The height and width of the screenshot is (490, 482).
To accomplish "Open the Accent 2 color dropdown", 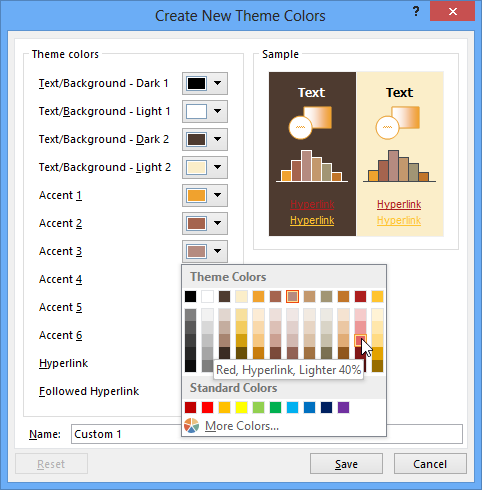I will pyautogui.click(x=205, y=223).
